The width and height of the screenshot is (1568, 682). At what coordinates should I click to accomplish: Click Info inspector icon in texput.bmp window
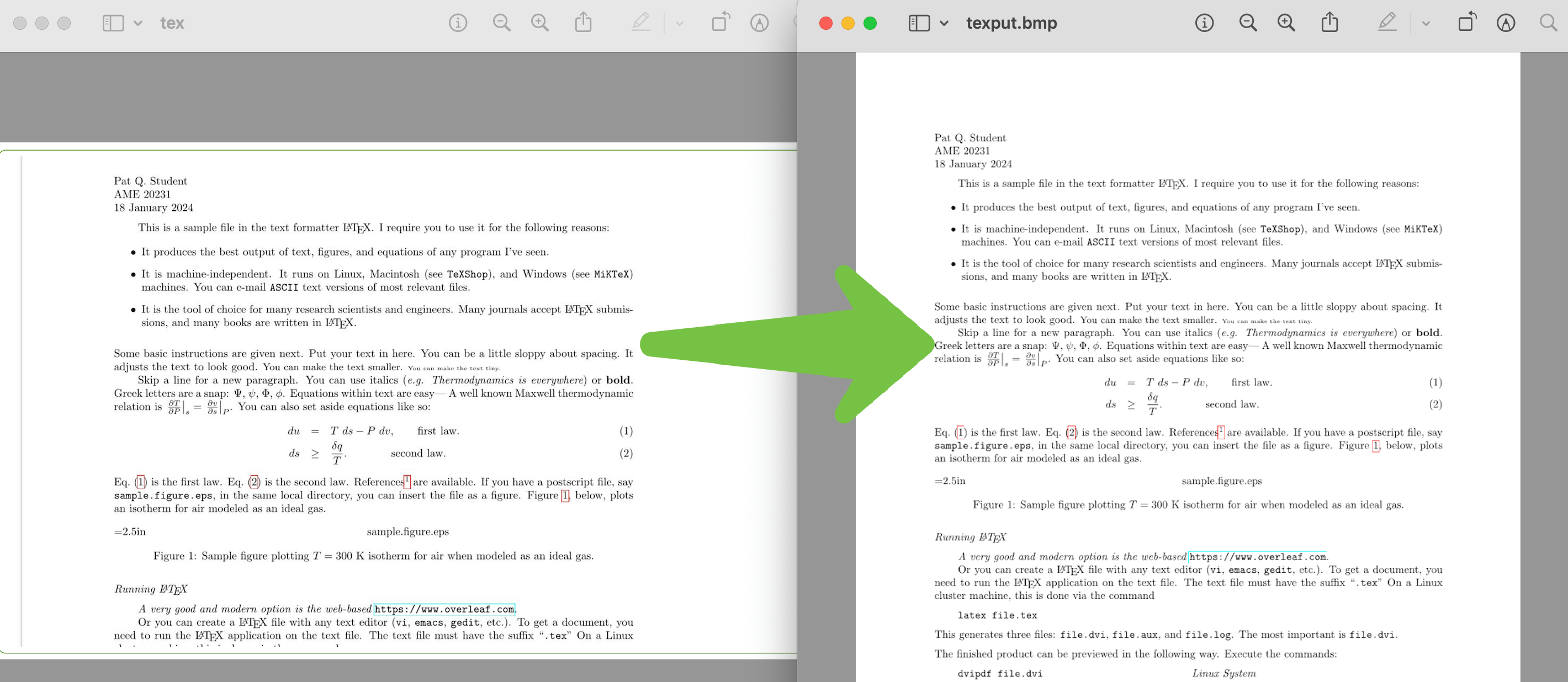pyautogui.click(x=1204, y=23)
